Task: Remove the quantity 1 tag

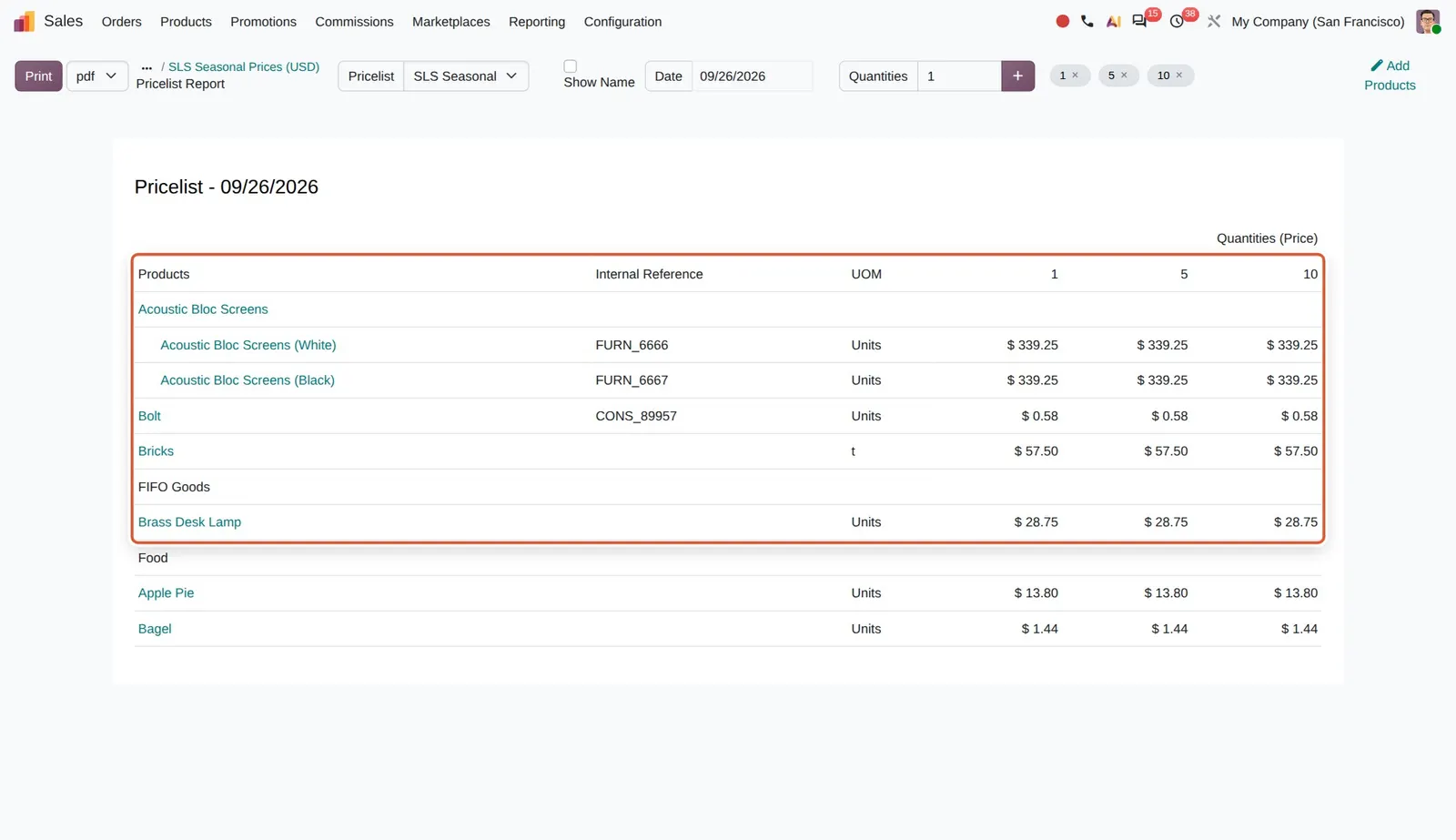Action: [1076, 76]
